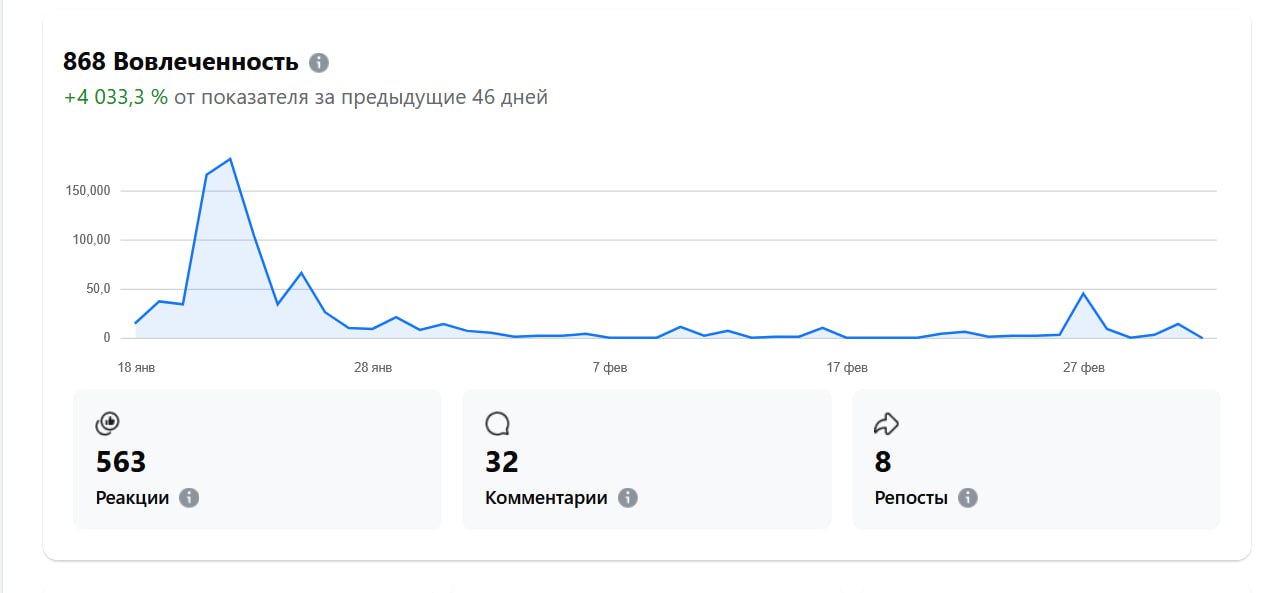
Task: Select the 8 Репосты metric card
Action: [1035, 459]
